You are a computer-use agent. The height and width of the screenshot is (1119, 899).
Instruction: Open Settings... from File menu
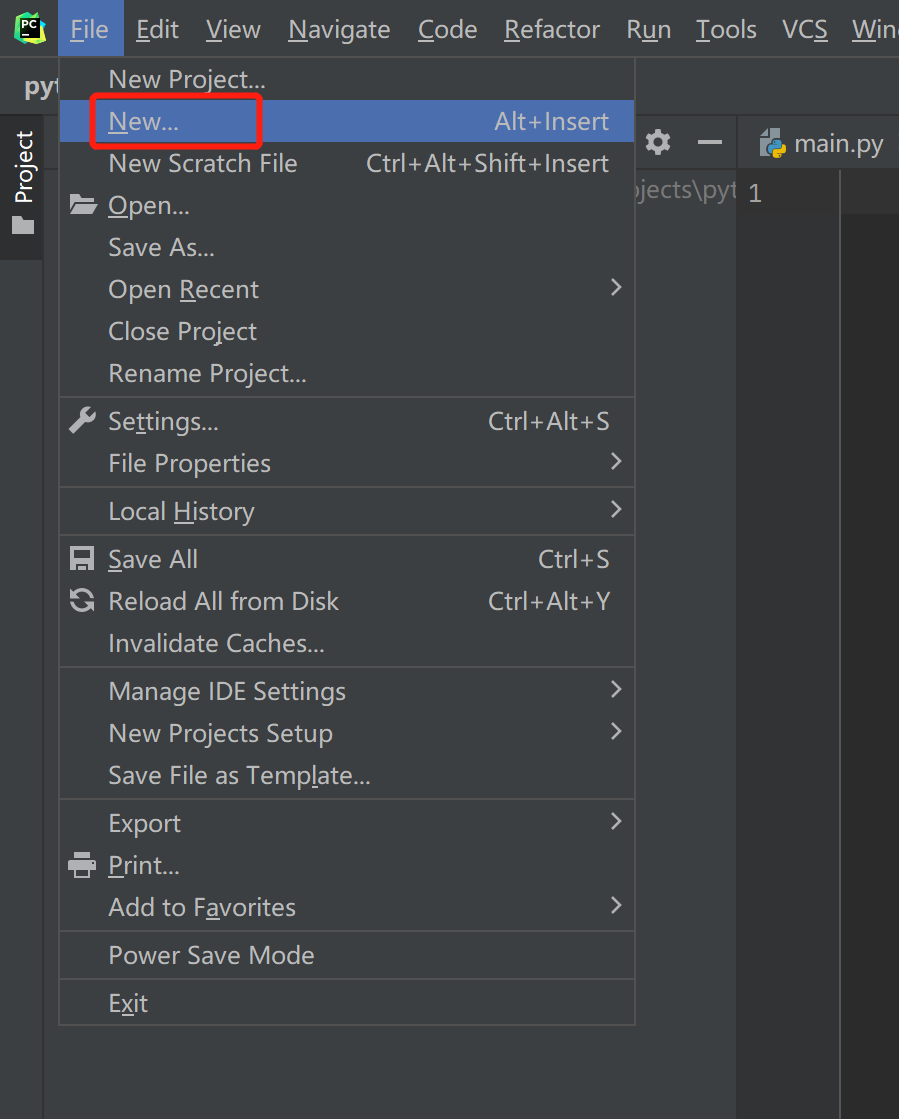pyautogui.click(x=347, y=421)
